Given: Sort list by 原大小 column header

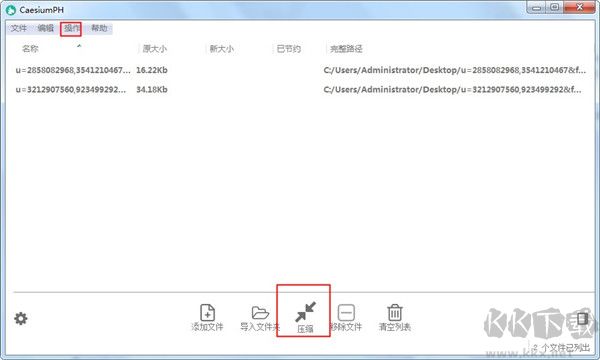Looking at the screenshot, I should tap(155, 49).
